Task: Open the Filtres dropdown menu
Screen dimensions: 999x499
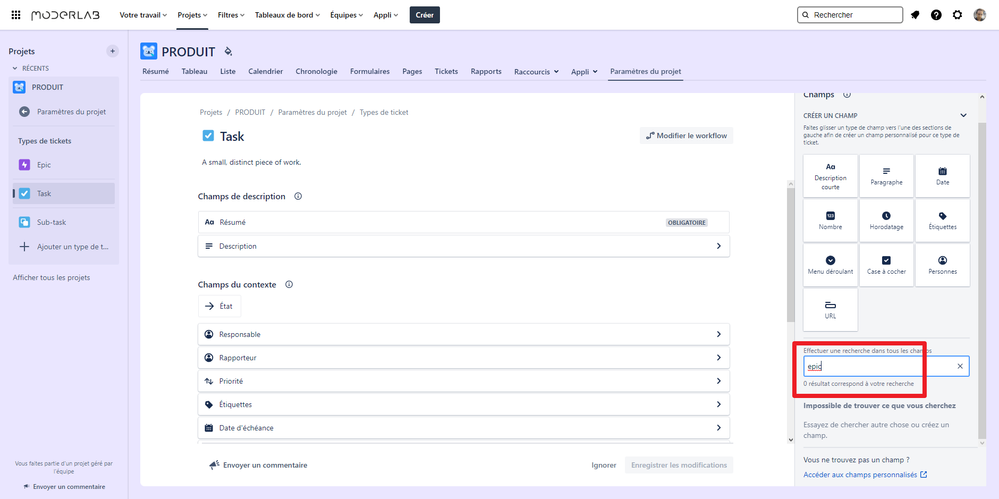Action: (231, 15)
